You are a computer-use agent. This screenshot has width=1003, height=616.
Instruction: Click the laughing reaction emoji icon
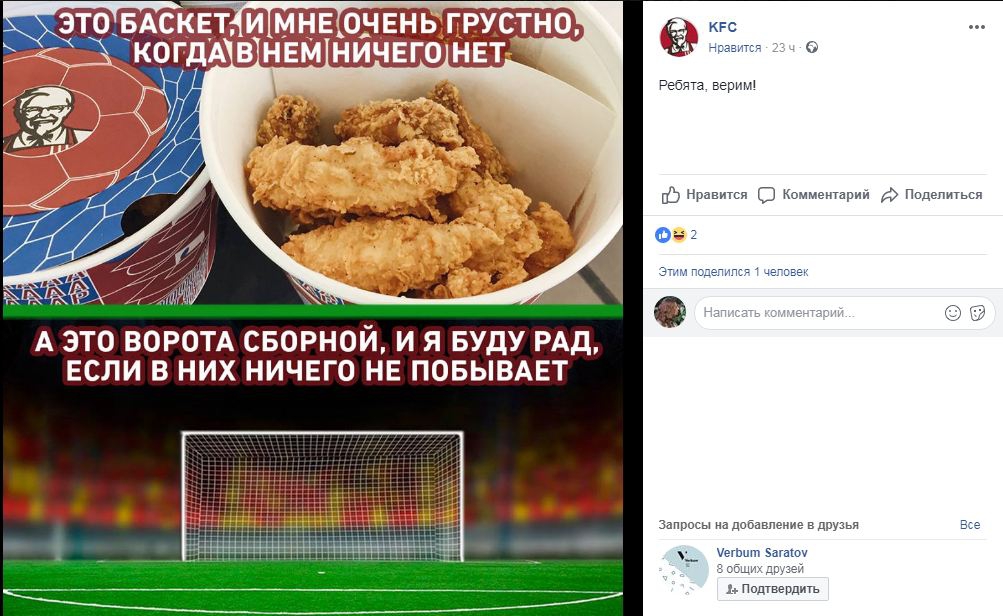678,235
